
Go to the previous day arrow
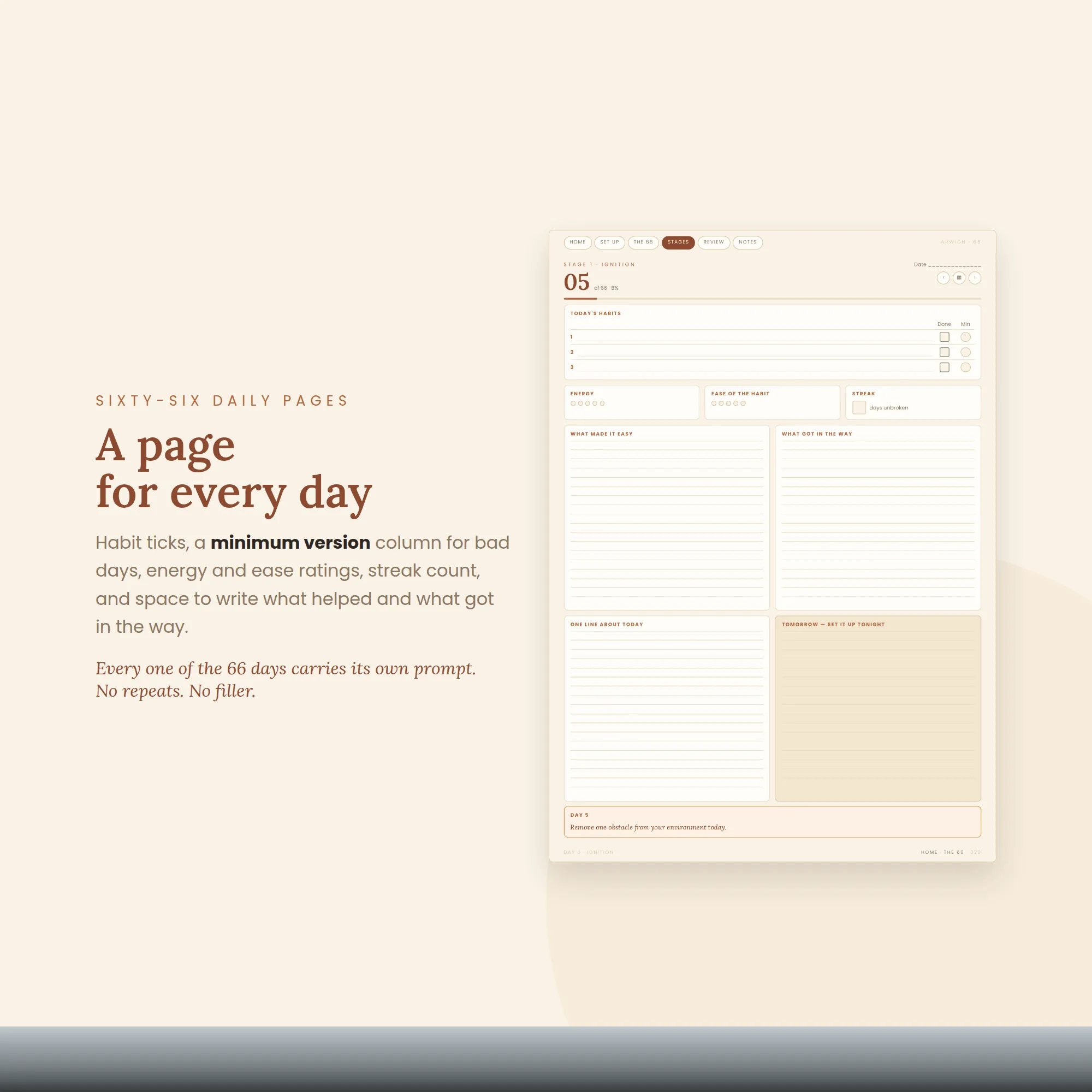943,277
